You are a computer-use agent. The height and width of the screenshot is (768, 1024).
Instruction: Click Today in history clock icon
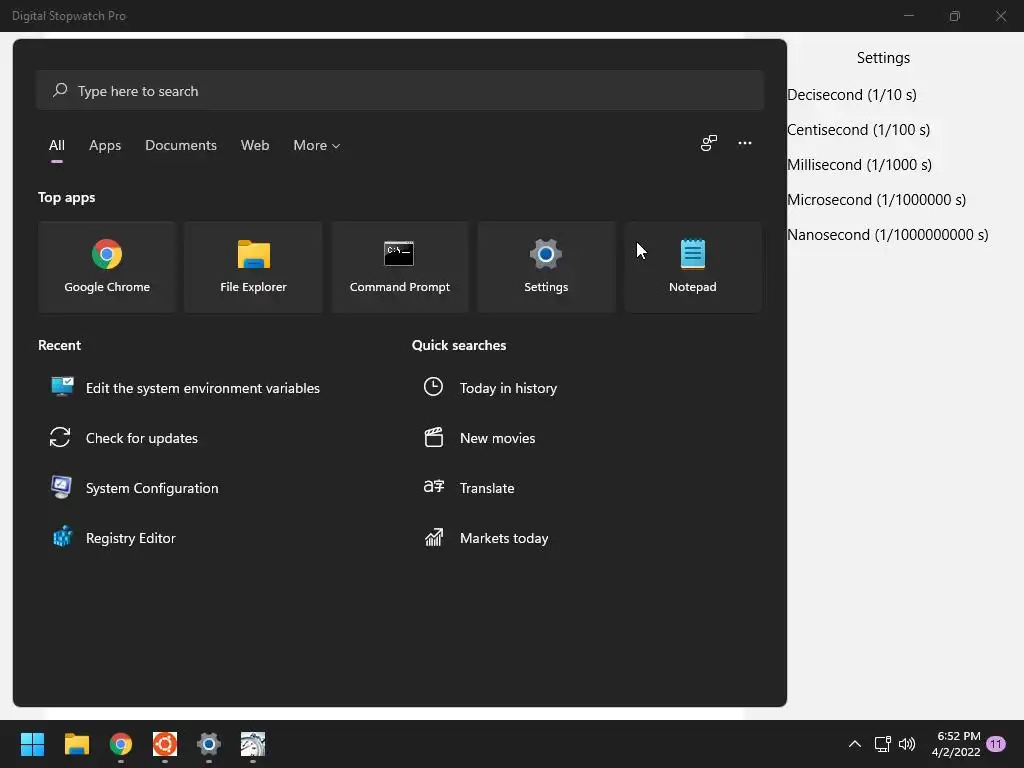pos(433,387)
